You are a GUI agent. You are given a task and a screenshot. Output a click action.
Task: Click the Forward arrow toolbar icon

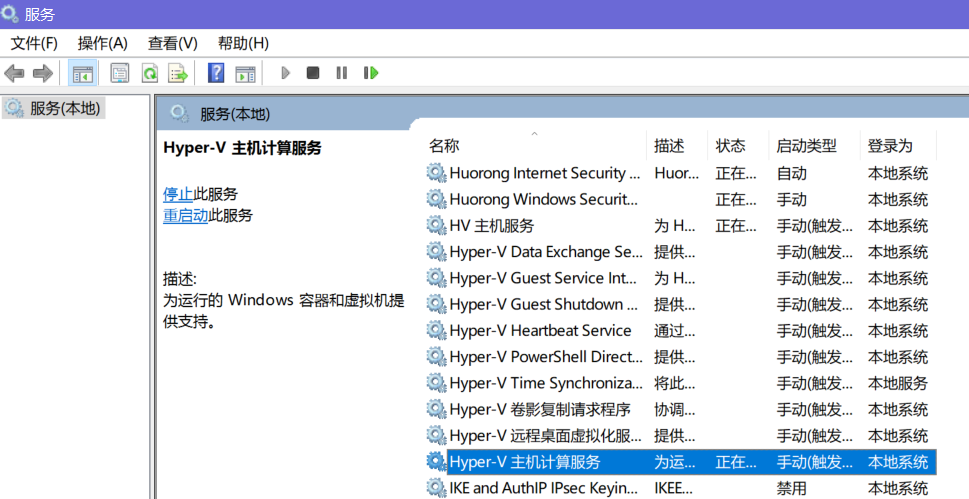(42, 74)
